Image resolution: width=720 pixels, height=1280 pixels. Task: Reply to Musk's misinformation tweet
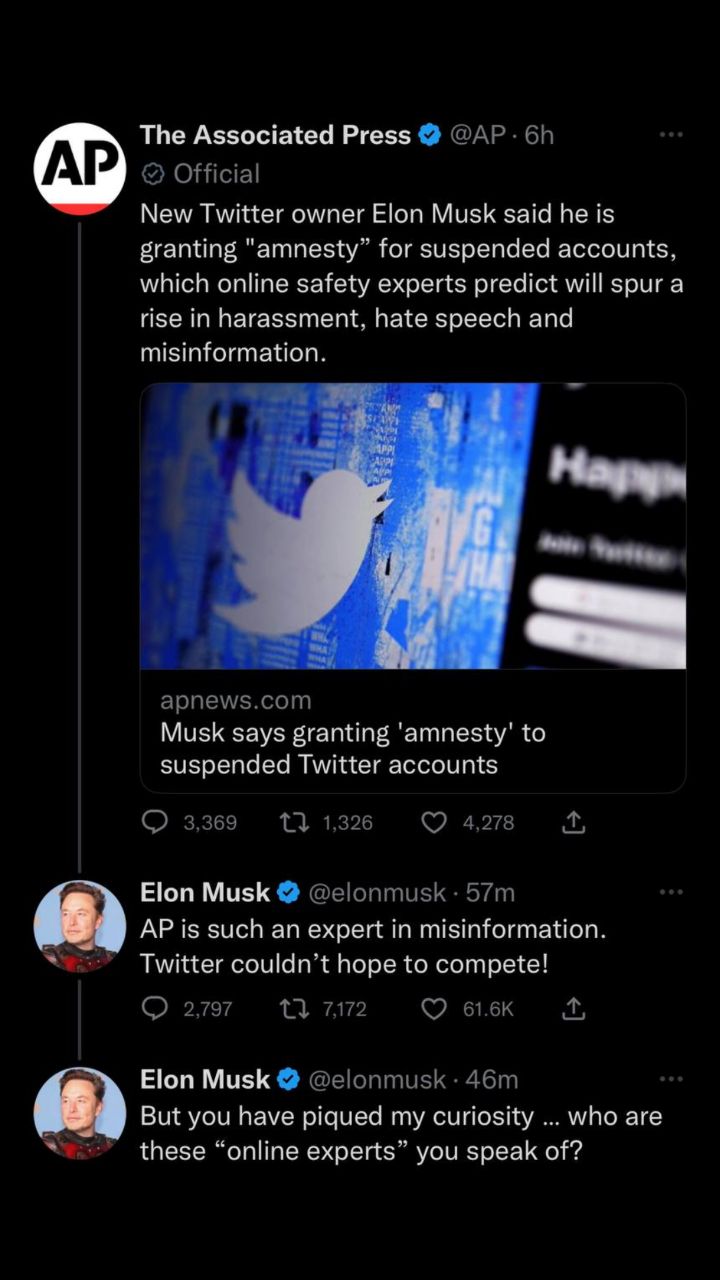[x=155, y=1009]
